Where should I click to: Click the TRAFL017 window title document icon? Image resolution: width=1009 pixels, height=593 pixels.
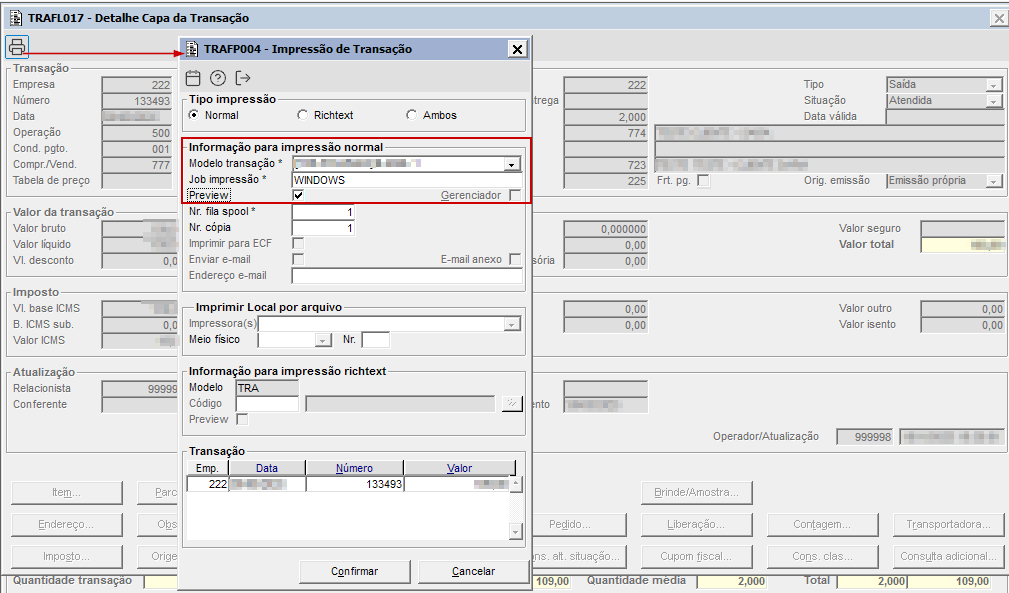[x=15, y=17]
